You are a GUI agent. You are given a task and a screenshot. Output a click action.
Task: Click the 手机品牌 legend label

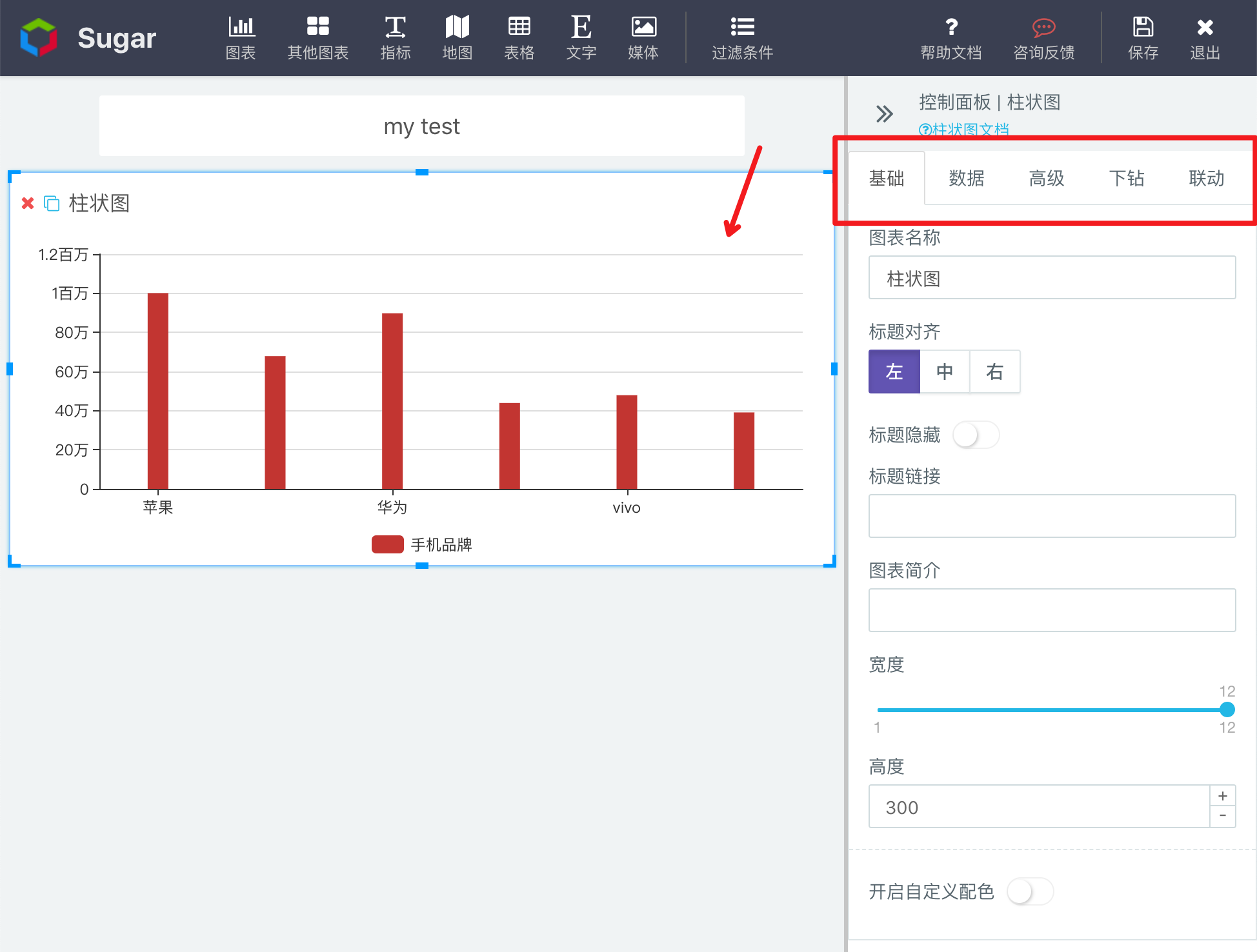point(441,545)
